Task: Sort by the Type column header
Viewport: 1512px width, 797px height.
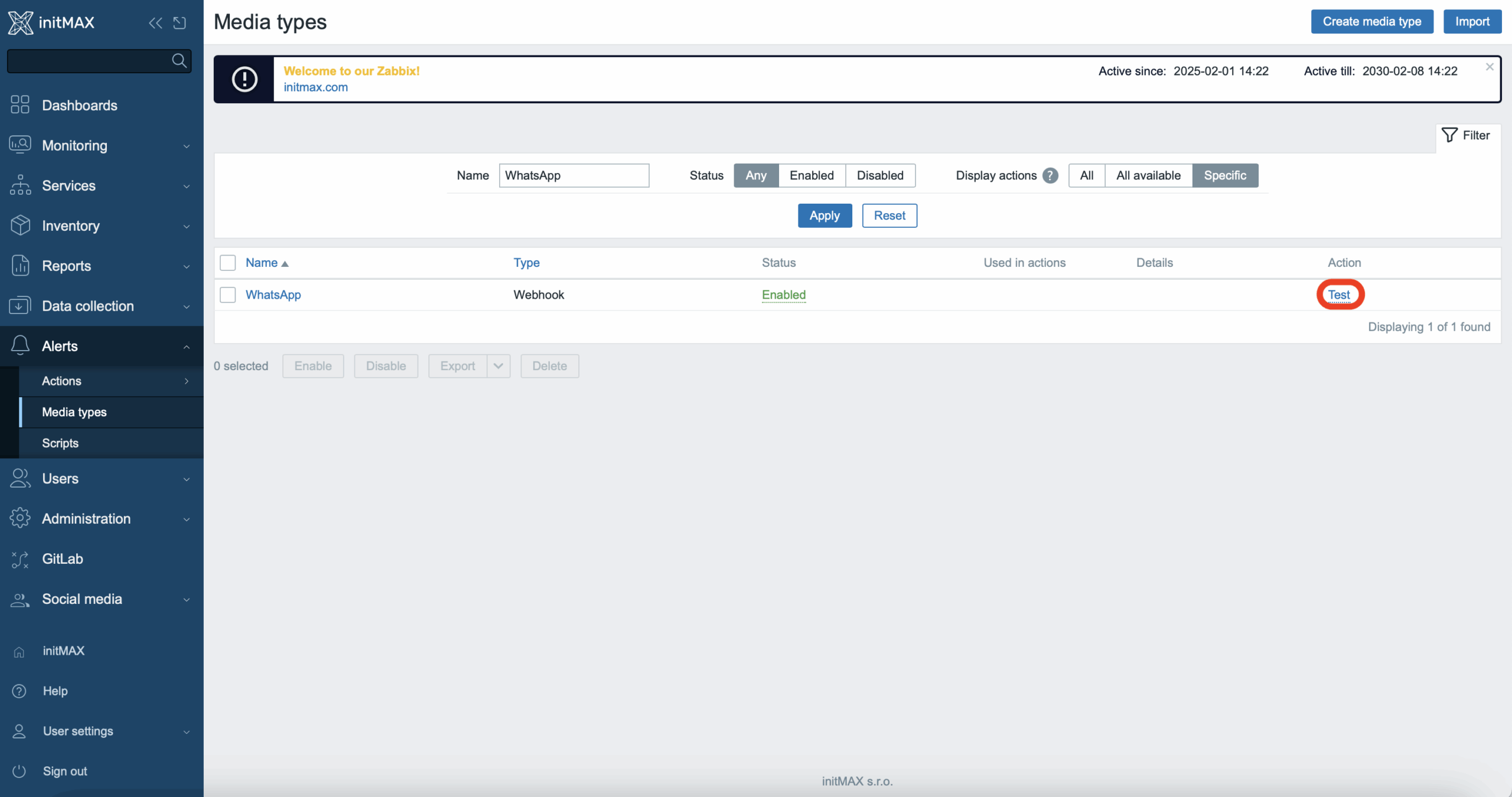Action: pyautogui.click(x=526, y=263)
